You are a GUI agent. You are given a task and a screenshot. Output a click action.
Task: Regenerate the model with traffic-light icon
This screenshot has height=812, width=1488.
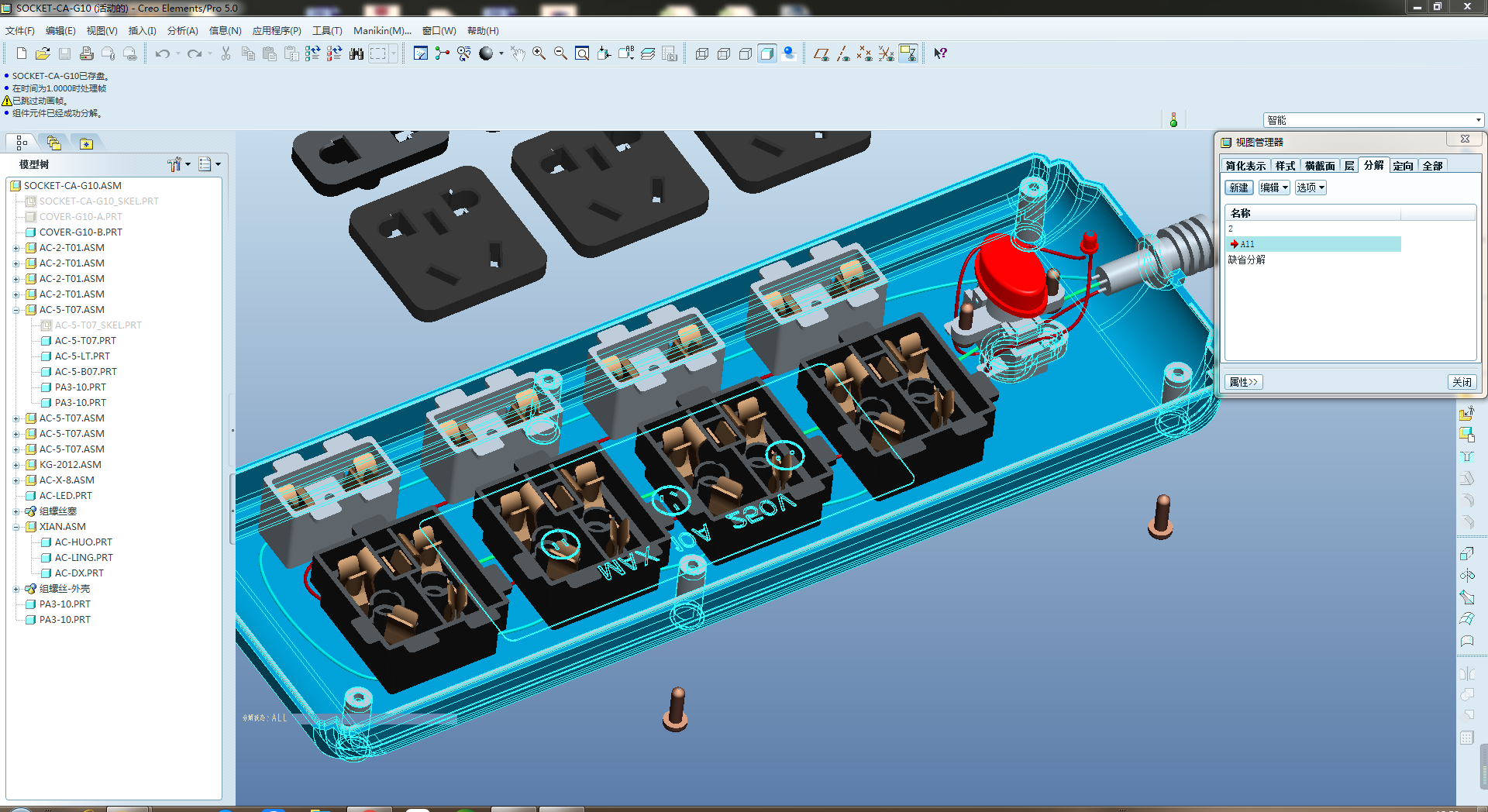[x=1173, y=120]
